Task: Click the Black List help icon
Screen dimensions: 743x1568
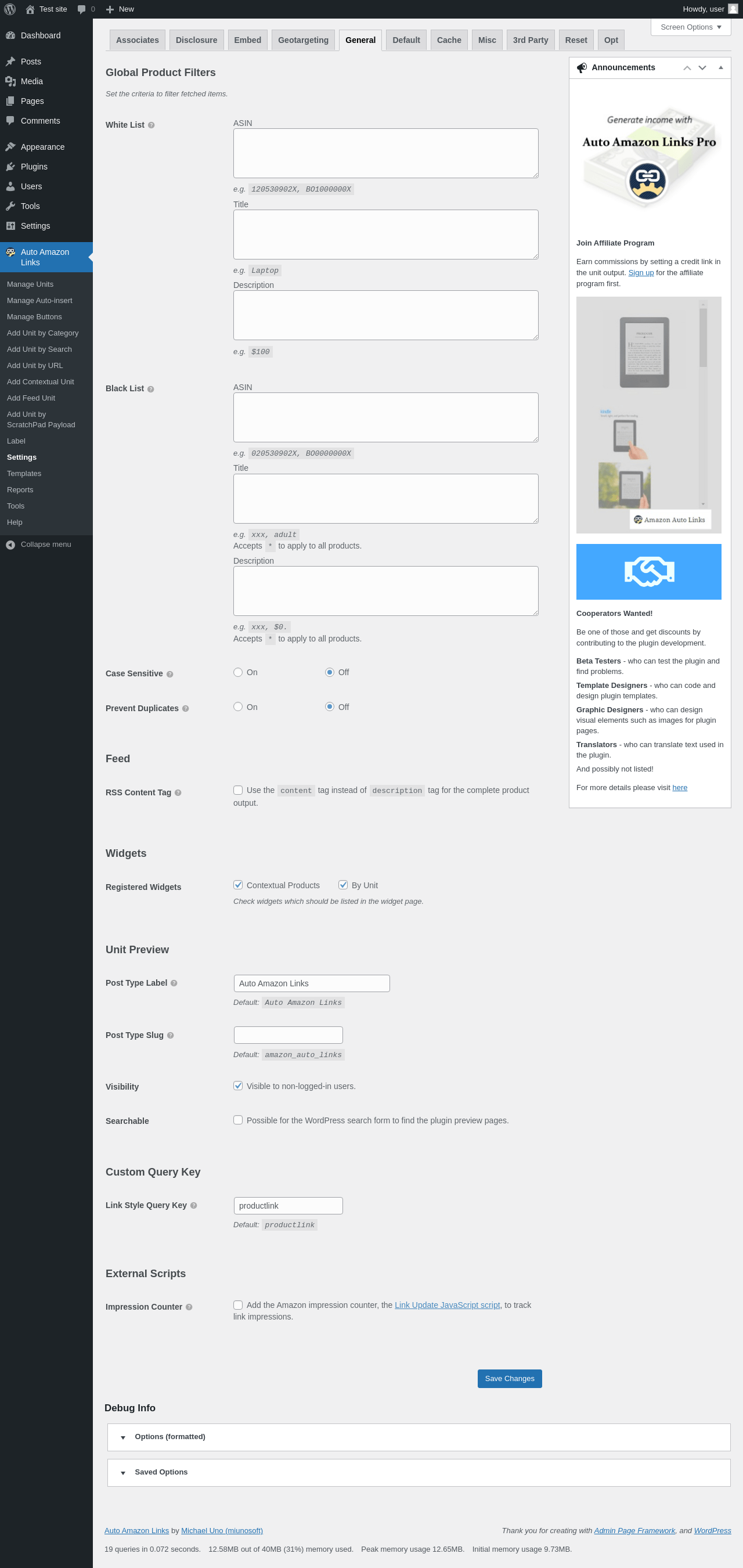Action: 151,389
